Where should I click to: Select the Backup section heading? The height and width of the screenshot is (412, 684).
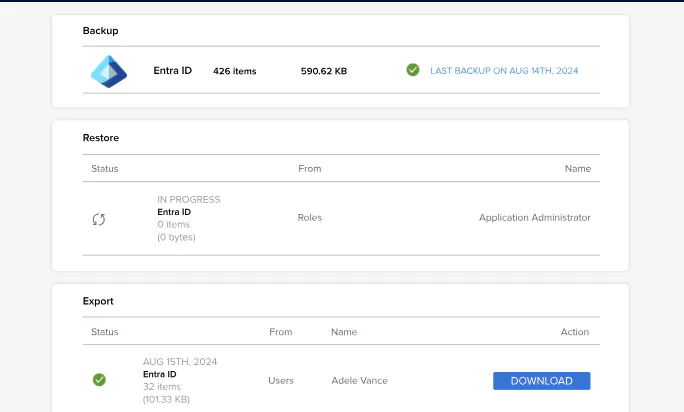(100, 31)
